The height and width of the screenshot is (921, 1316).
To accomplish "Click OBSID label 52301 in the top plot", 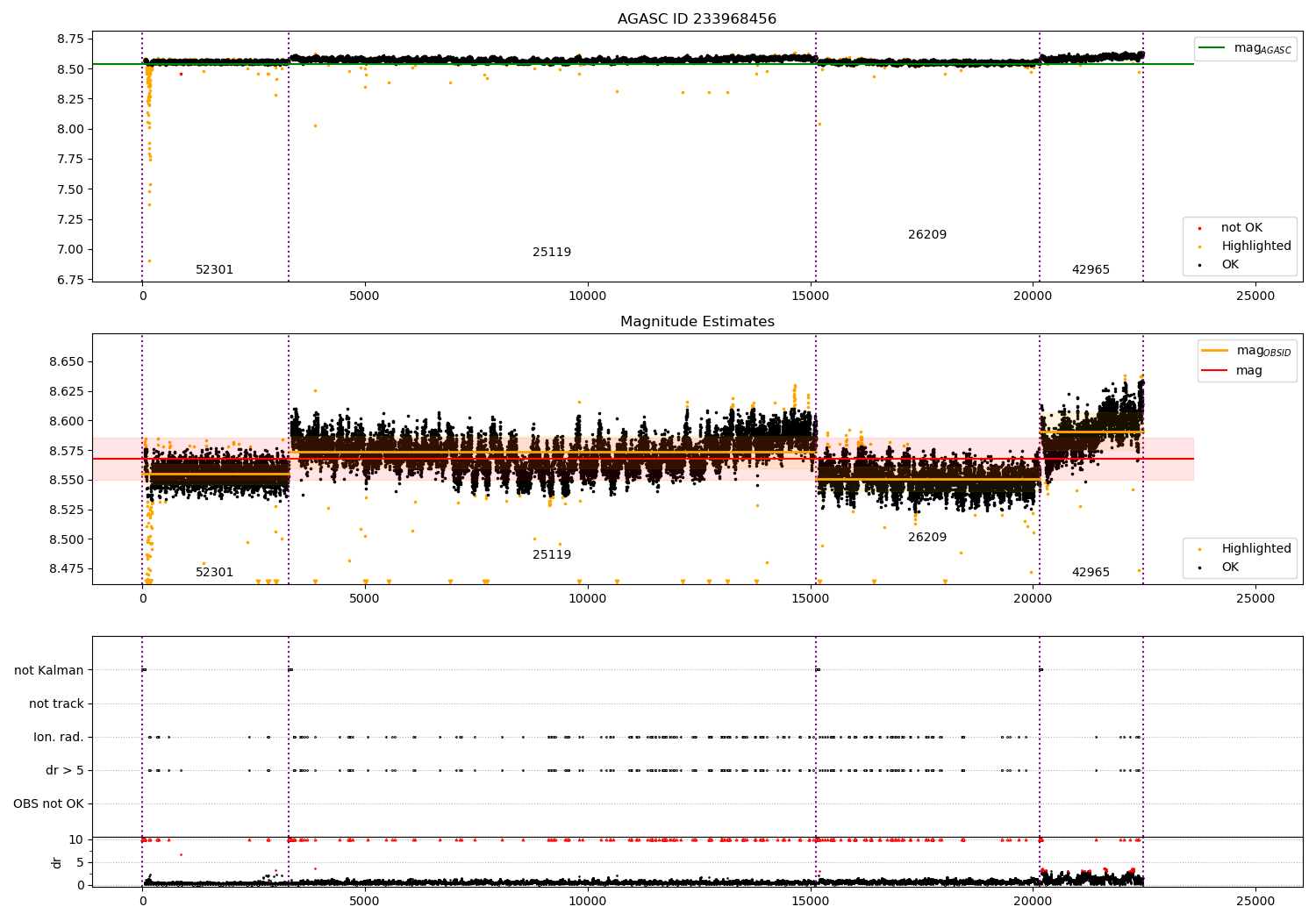I will click(214, 269).
